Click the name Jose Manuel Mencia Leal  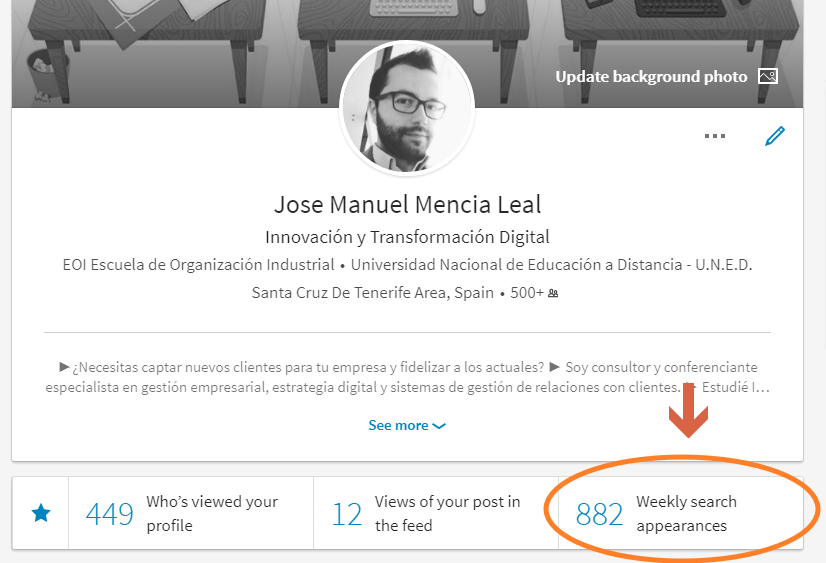407,205
